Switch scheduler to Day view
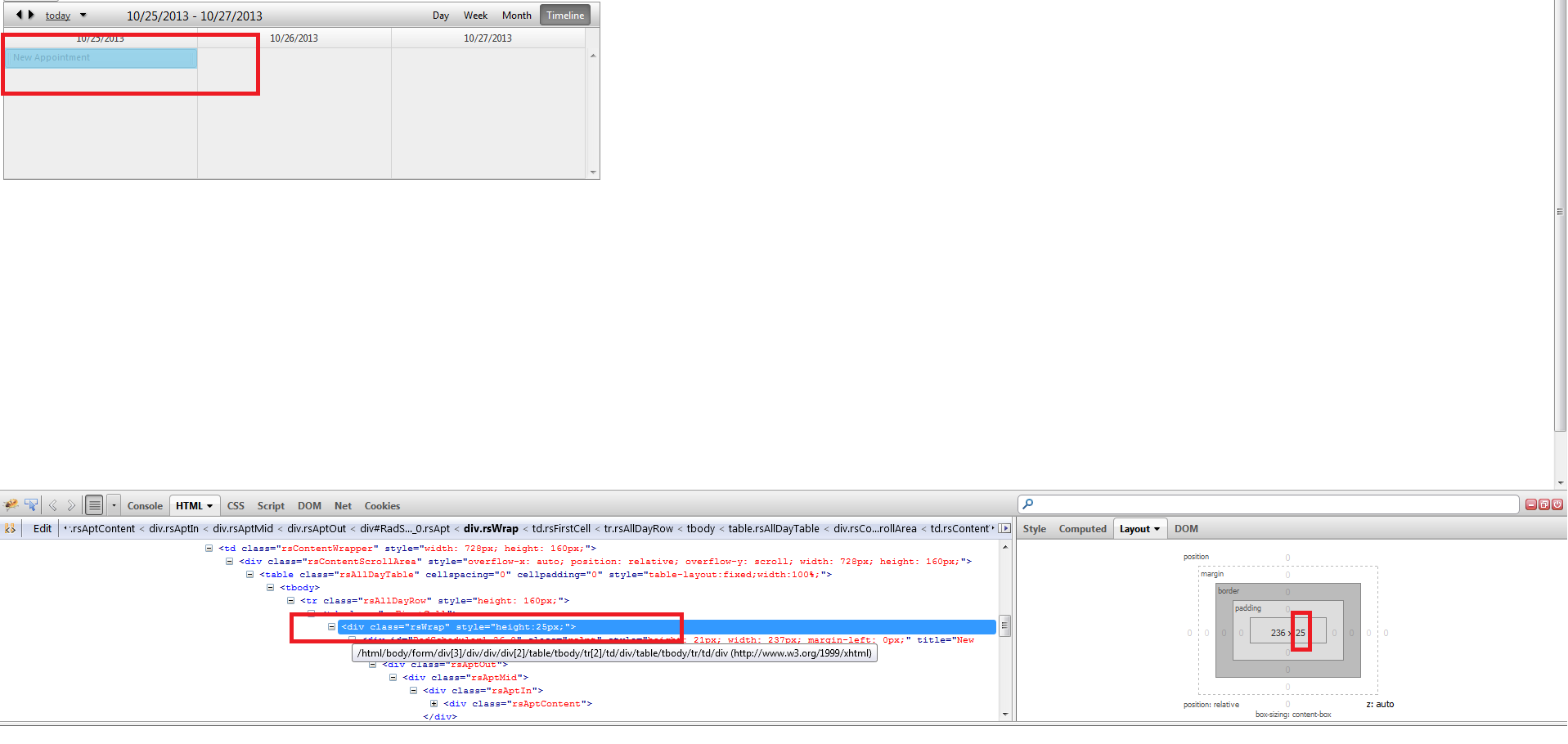Screen dimensions: 1568x744 tap(441, 16)
